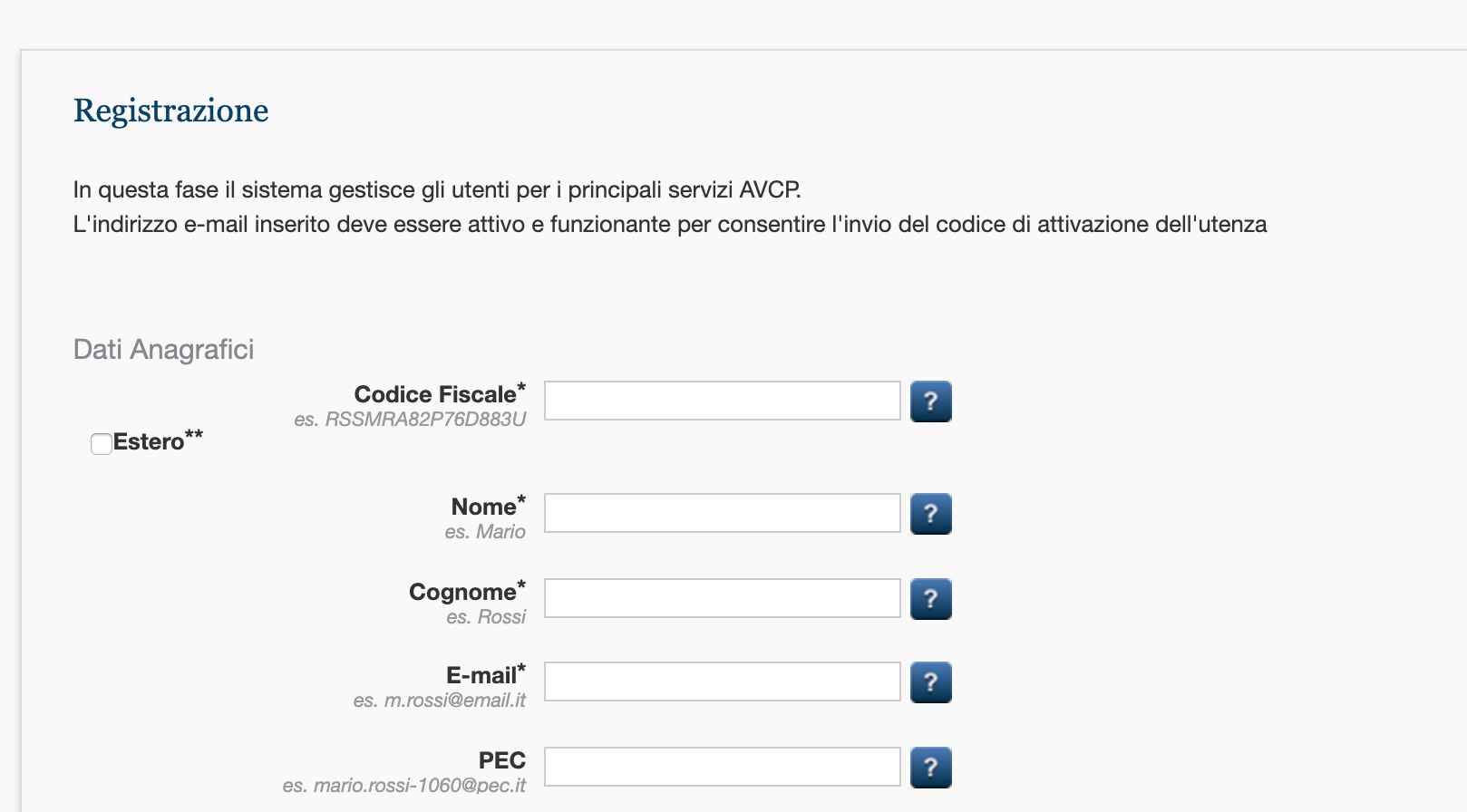Enable the Estero checkbox

click(x=102, y=443)
